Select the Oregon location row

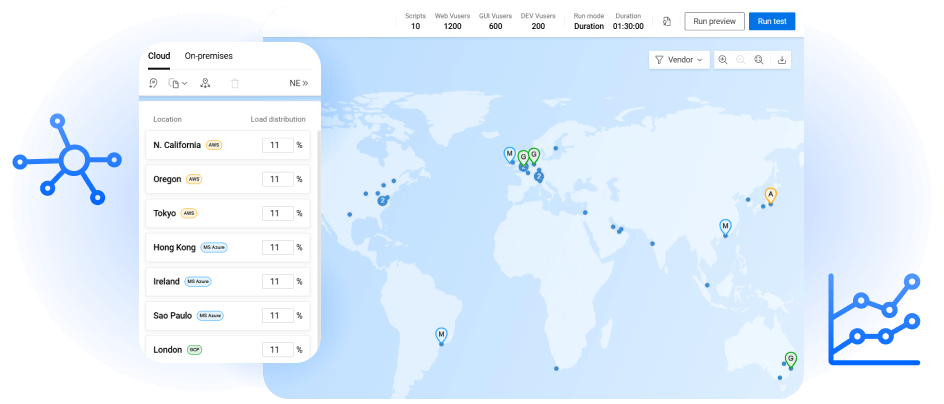click(x=228, y=179)
